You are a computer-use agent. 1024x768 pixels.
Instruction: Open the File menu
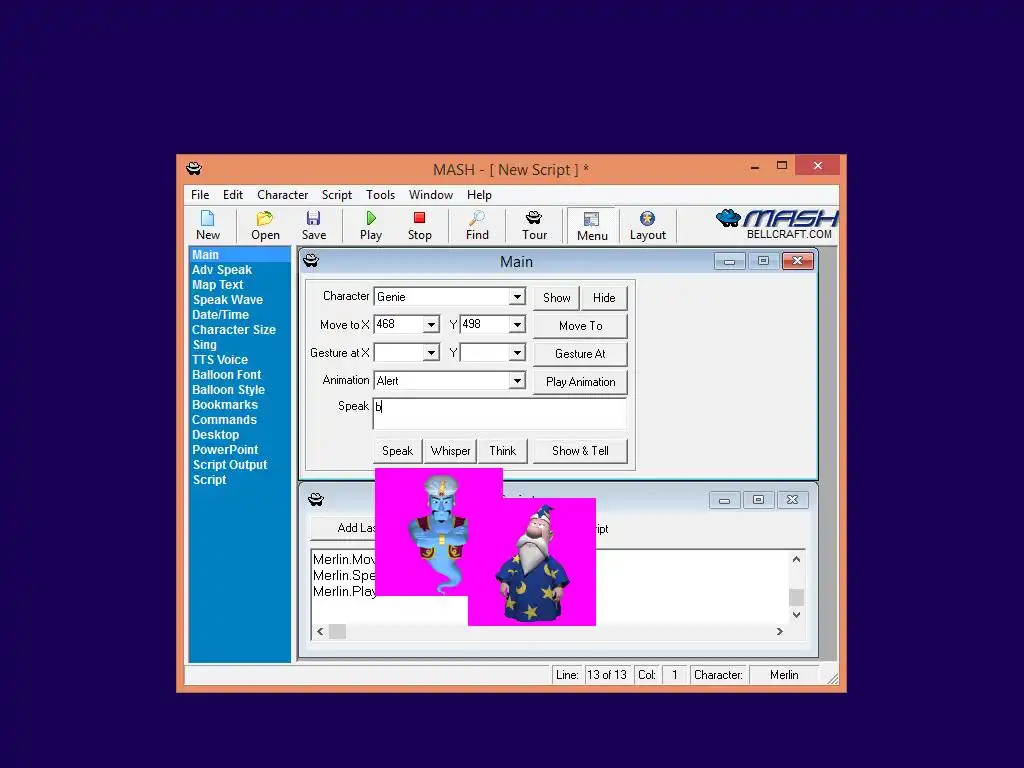(200, 195)
